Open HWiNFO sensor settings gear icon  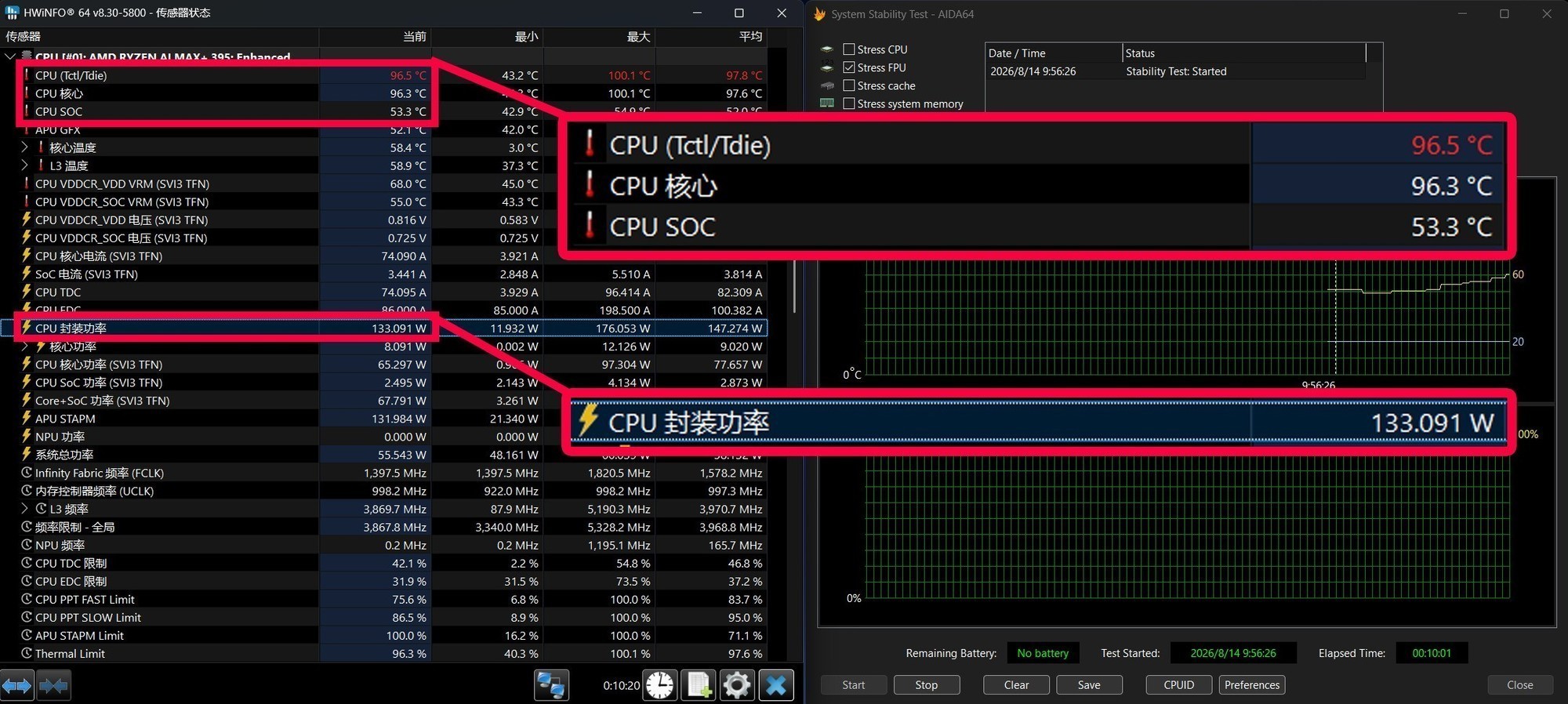coord(737,685)
